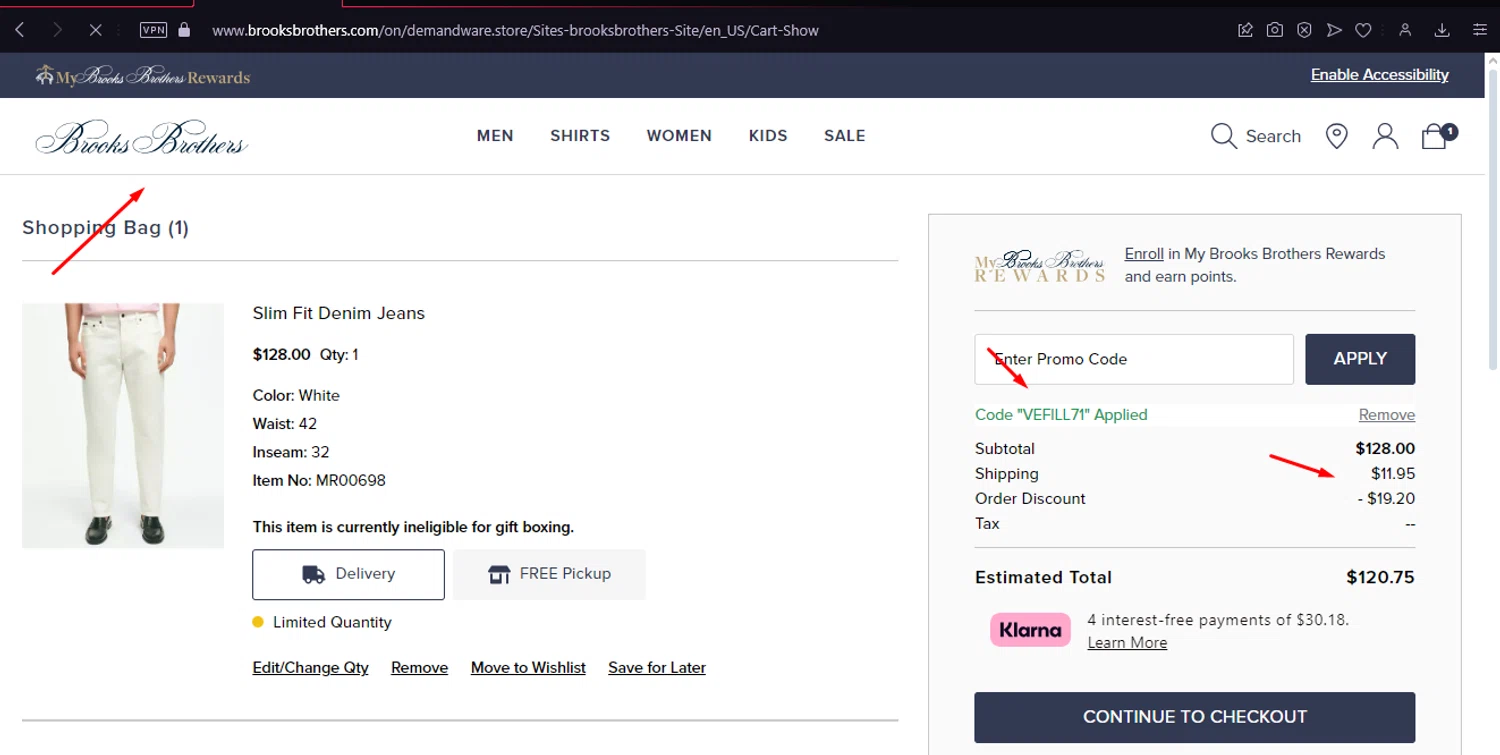Screen dimensions: 1500x755
Task: Click the My Brooks Brothers Rewards sidebar logo
Action: [x=1040, y=265]
